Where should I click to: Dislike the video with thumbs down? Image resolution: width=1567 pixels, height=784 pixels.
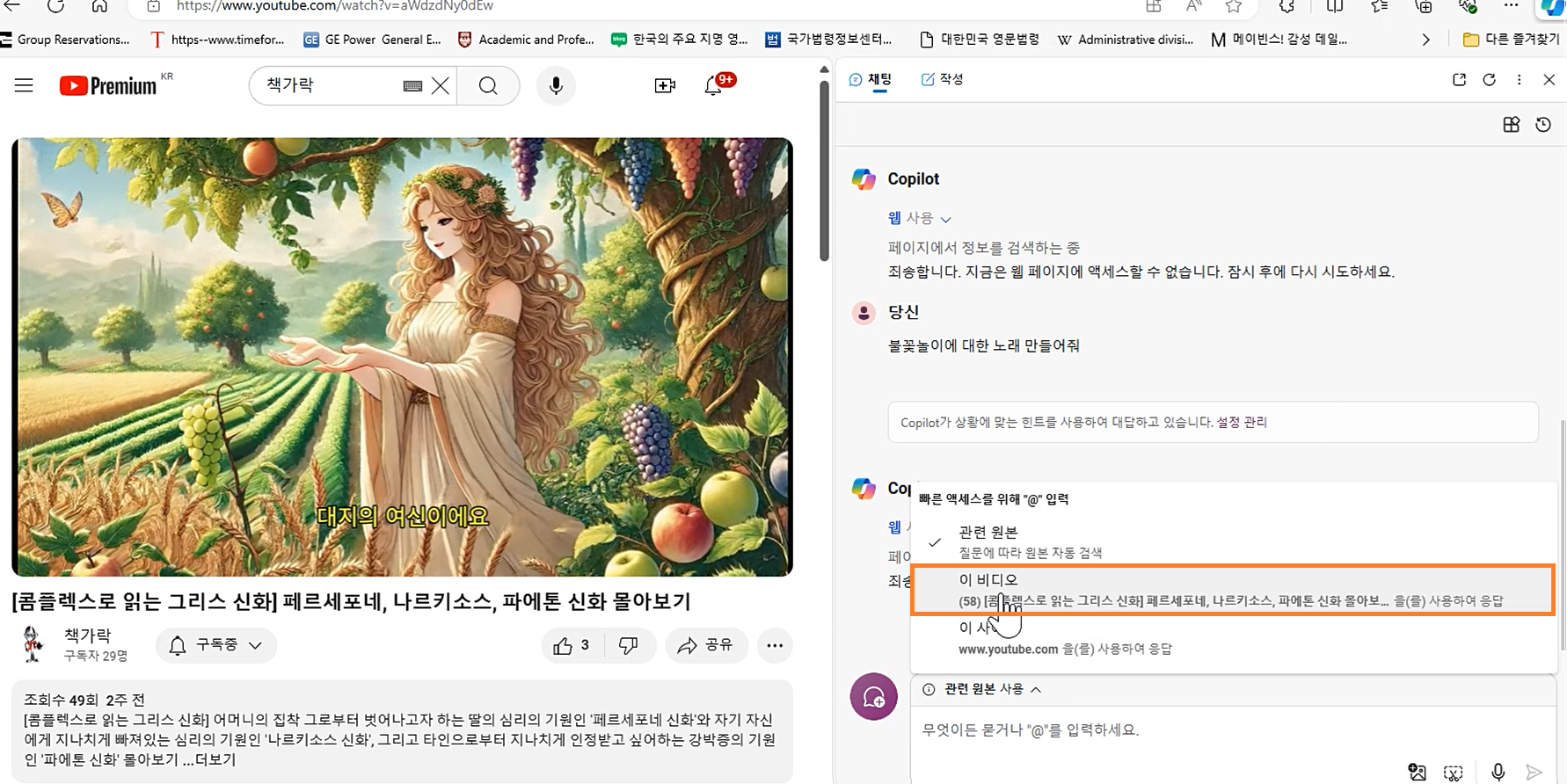tap(629, 645)
